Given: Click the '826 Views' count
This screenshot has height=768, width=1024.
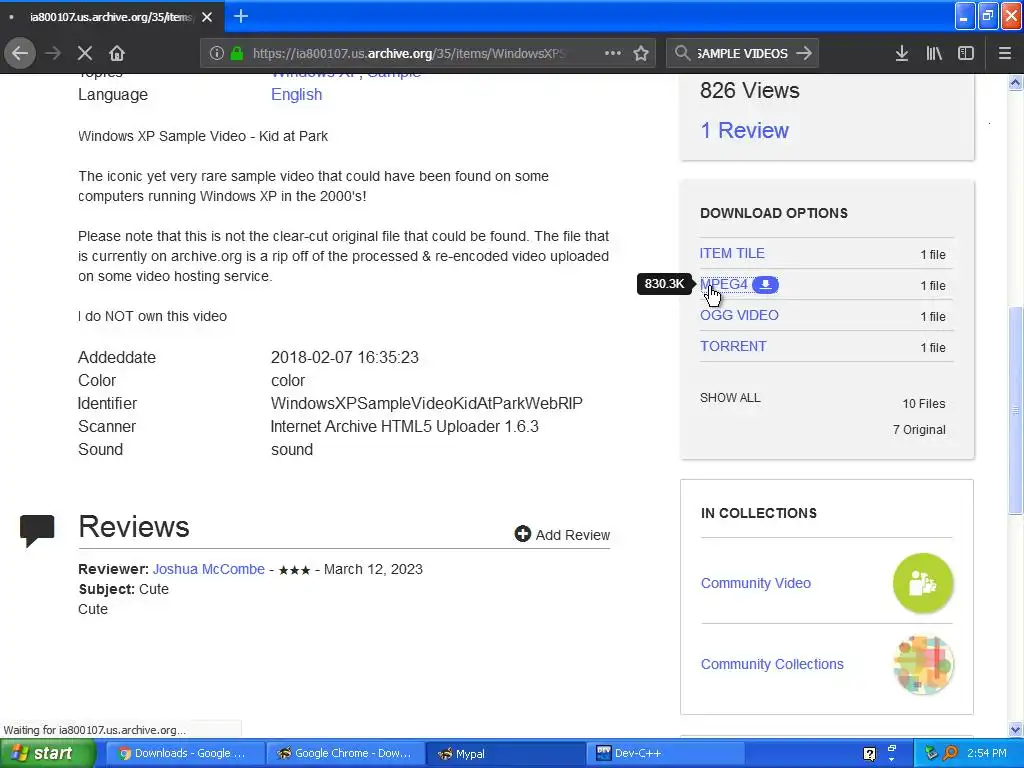Looking at the screenshot, I should point(750,90).
